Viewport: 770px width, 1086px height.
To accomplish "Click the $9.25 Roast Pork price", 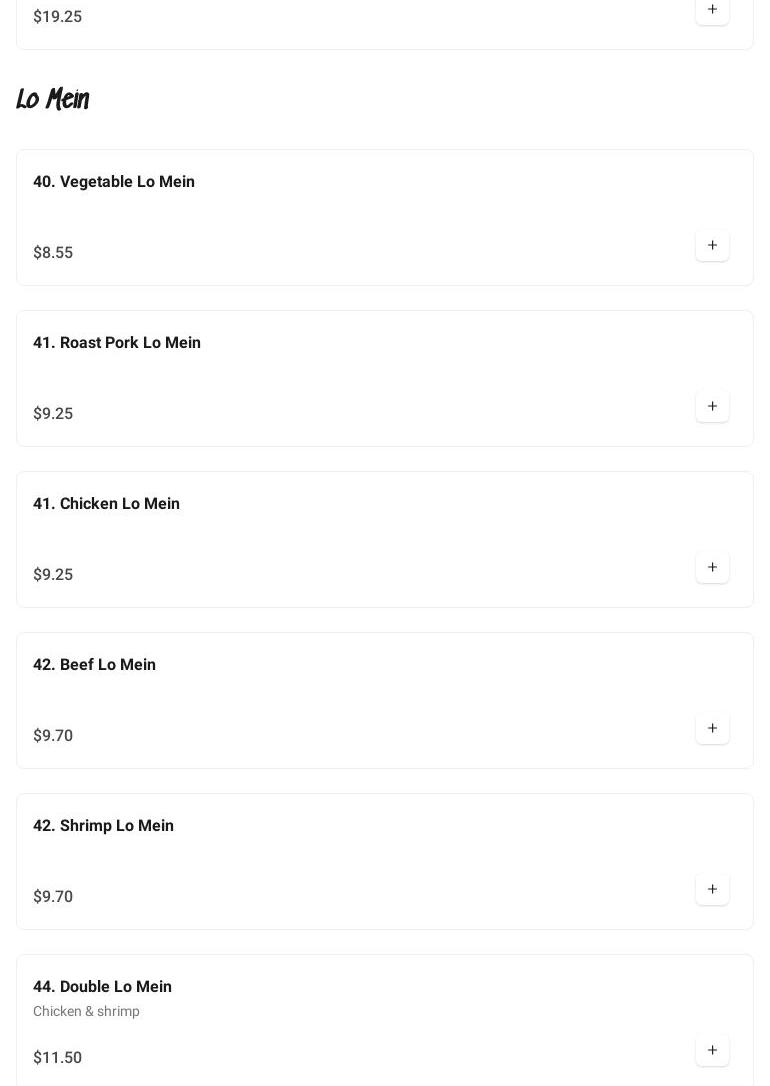I will click(53, 414).
